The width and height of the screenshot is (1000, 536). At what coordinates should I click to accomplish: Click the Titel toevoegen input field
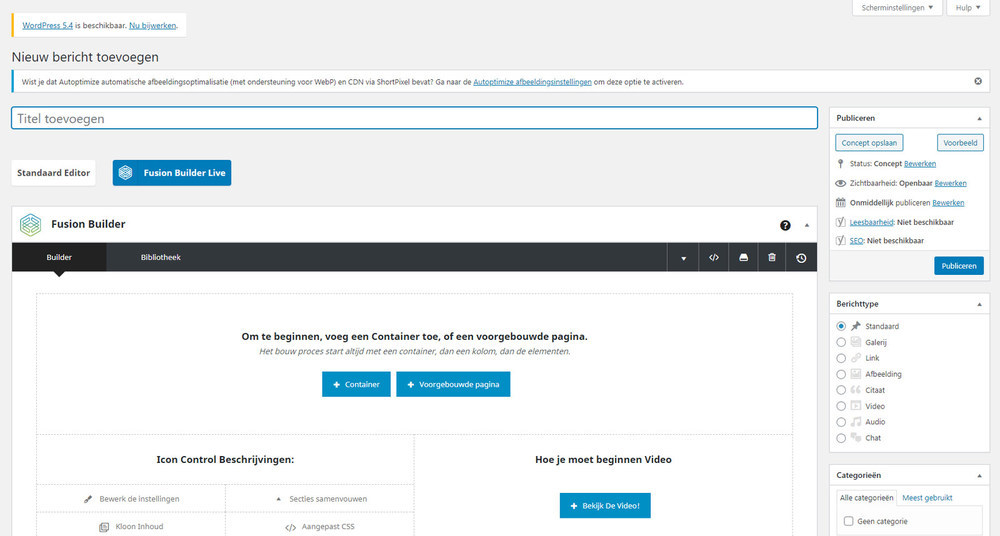pos(415,118)
